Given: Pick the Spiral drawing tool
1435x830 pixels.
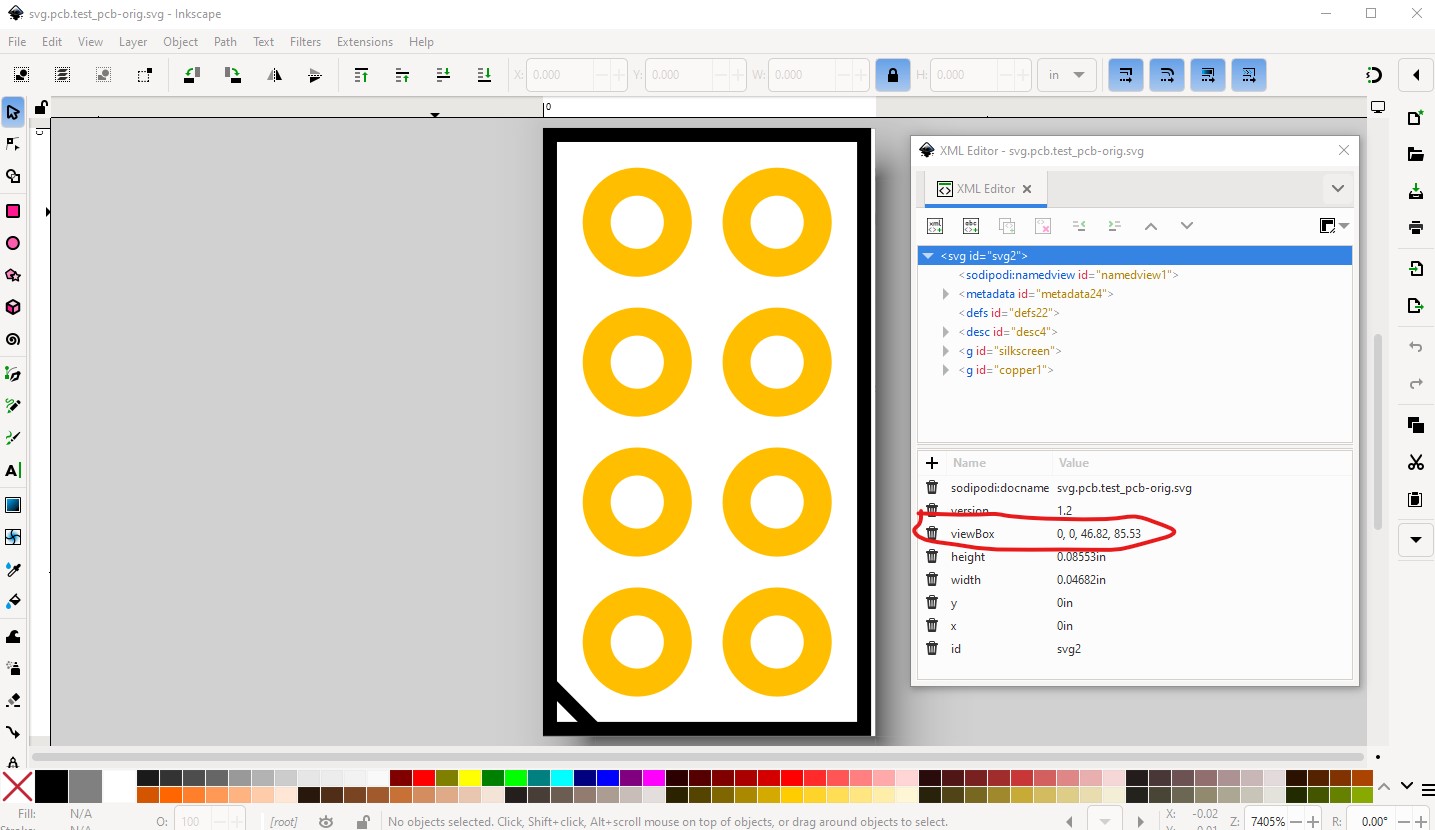Looking at the screenshot, I should [13, 340].
